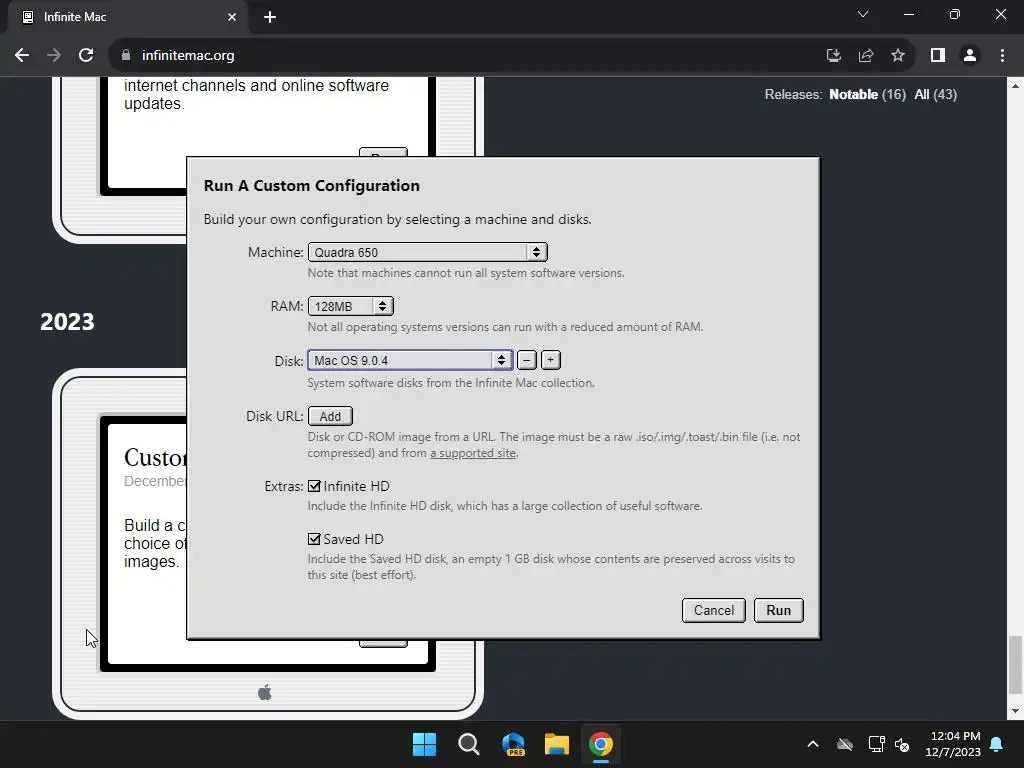1024x768 pixels.
Task: Click the muted volume tray icon
Action: pos(902,744)
